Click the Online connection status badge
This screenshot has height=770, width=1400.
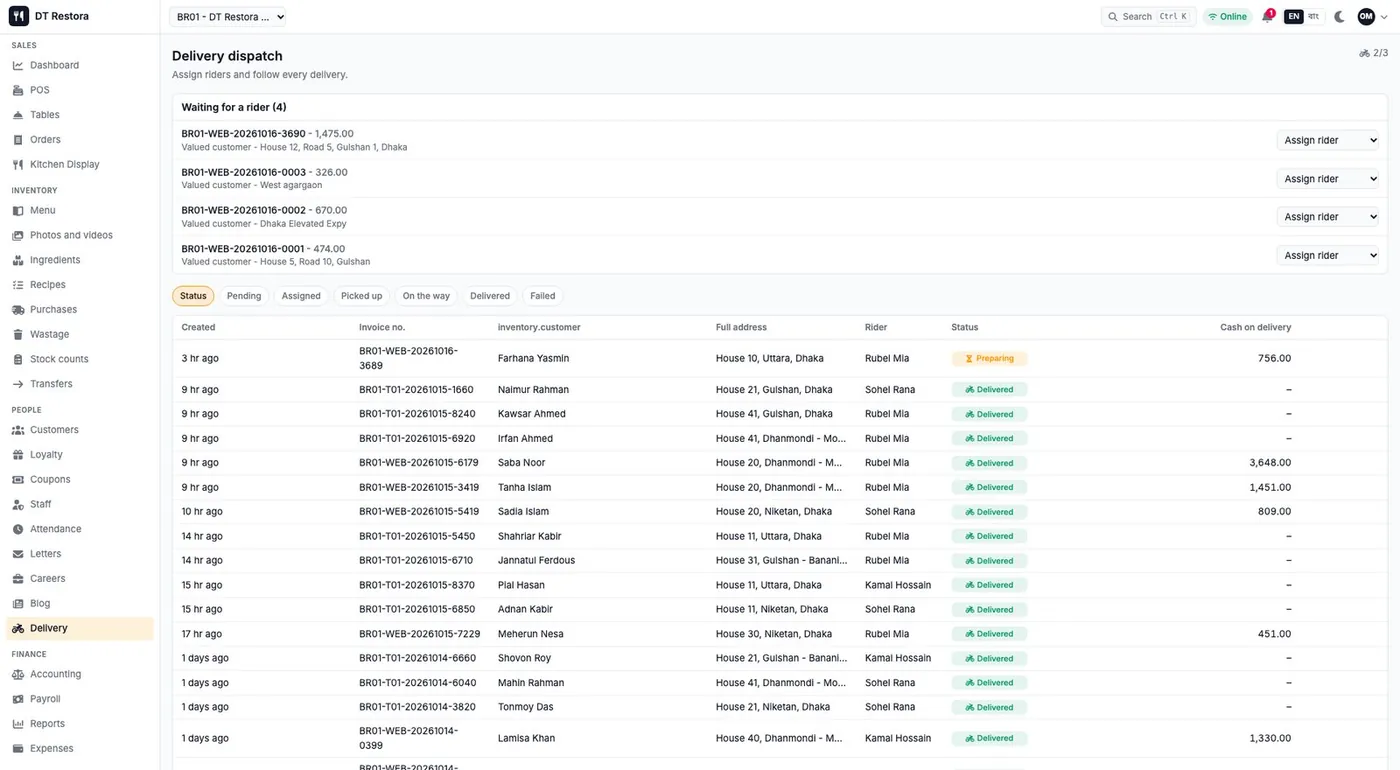(1228, 17)
